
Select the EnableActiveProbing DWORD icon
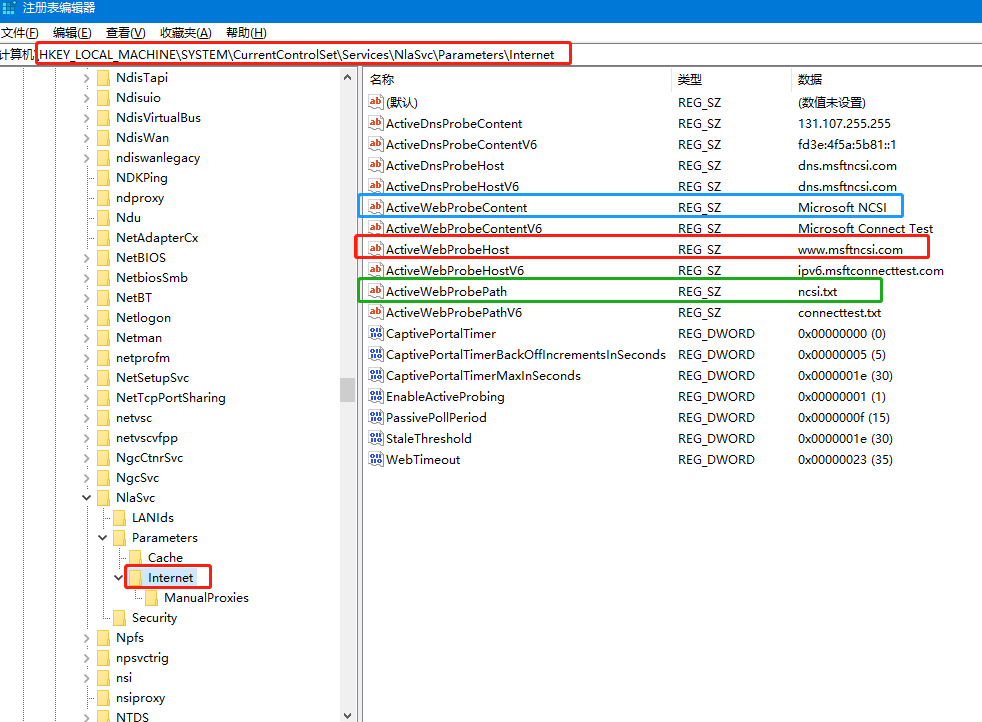(375, 396)
